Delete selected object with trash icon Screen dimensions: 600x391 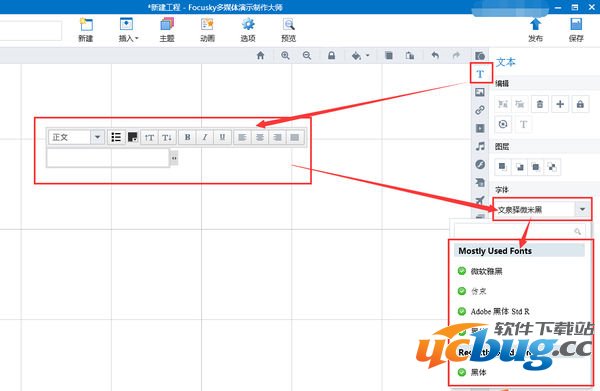click(x=540, y=104)
